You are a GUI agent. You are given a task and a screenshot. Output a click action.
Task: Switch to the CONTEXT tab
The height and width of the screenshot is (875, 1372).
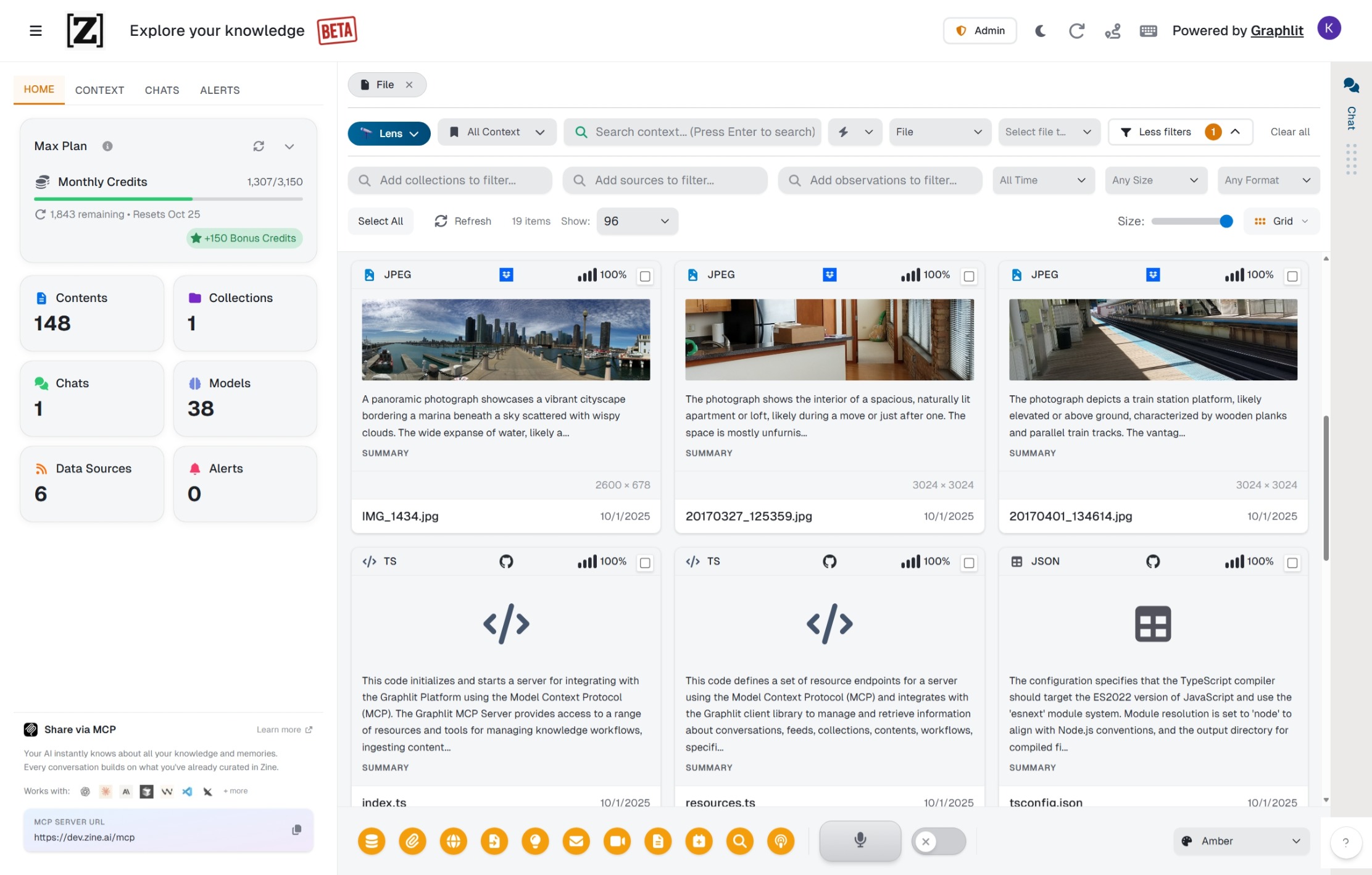[x=99, y=90]
